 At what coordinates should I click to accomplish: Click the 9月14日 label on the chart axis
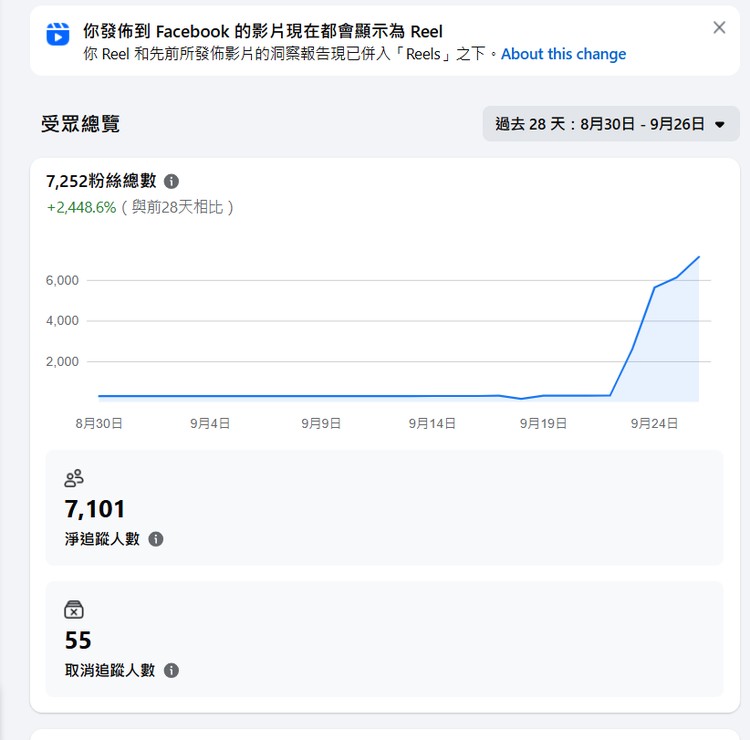coord(432,423)
